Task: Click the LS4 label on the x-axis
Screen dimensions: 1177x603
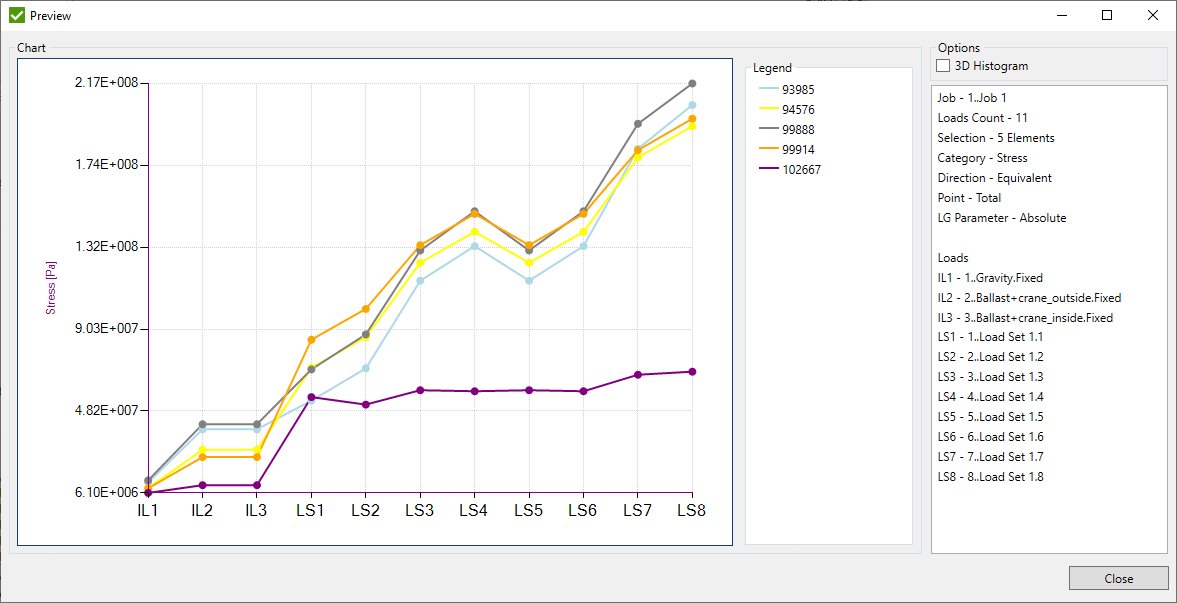Action: click(473, 511)
